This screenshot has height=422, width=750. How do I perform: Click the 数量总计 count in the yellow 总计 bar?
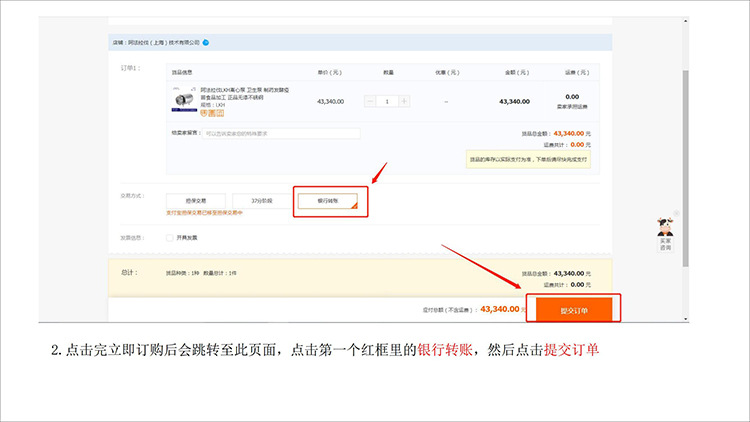[x=220, y=273]
